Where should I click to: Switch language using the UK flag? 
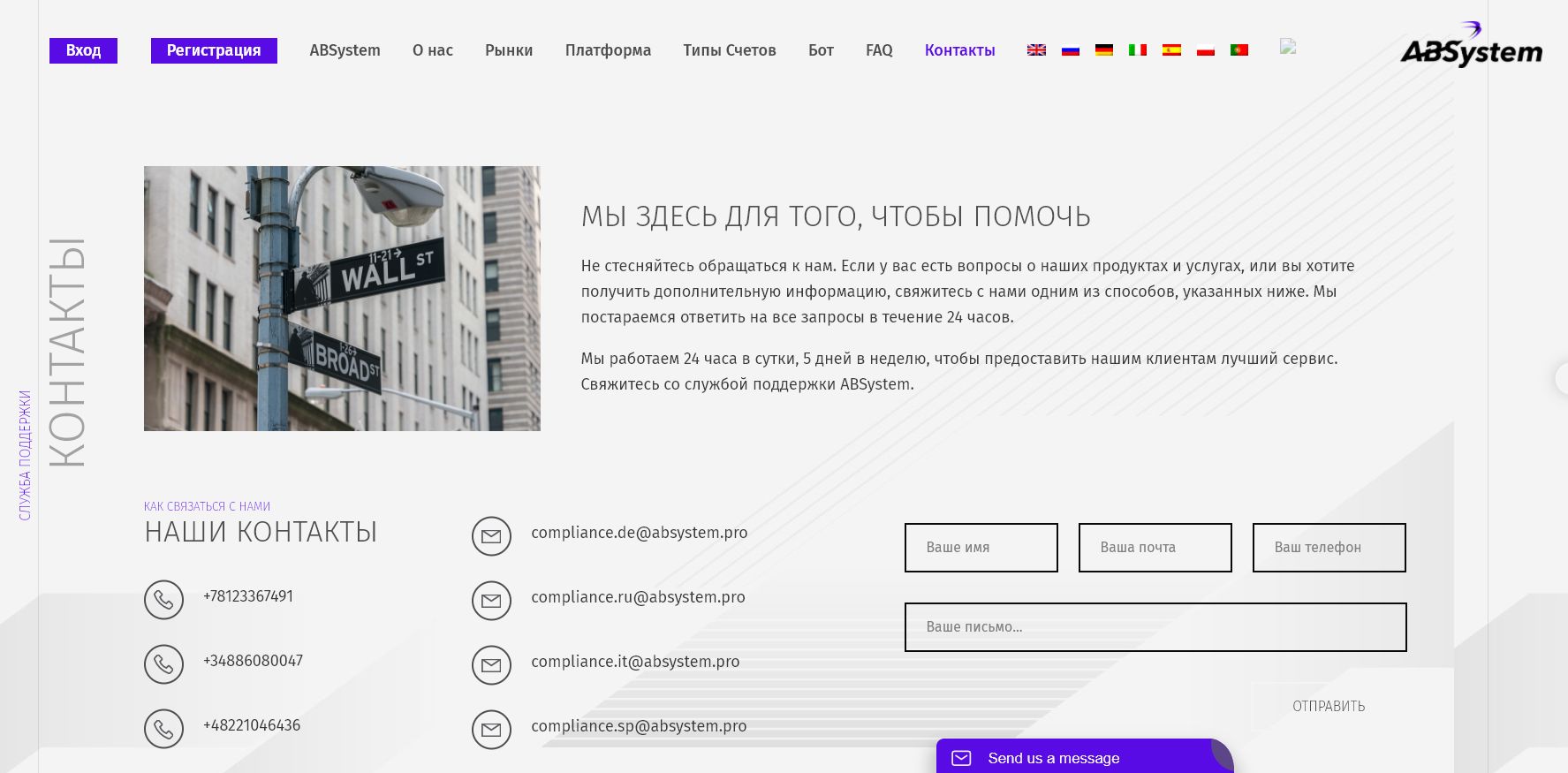coord(1036,50)
